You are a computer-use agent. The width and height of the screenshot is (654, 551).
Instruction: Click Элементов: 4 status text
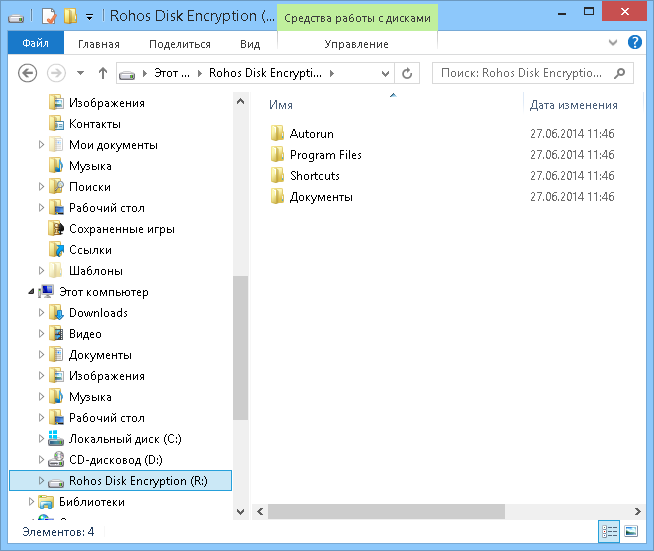[58, 532]
